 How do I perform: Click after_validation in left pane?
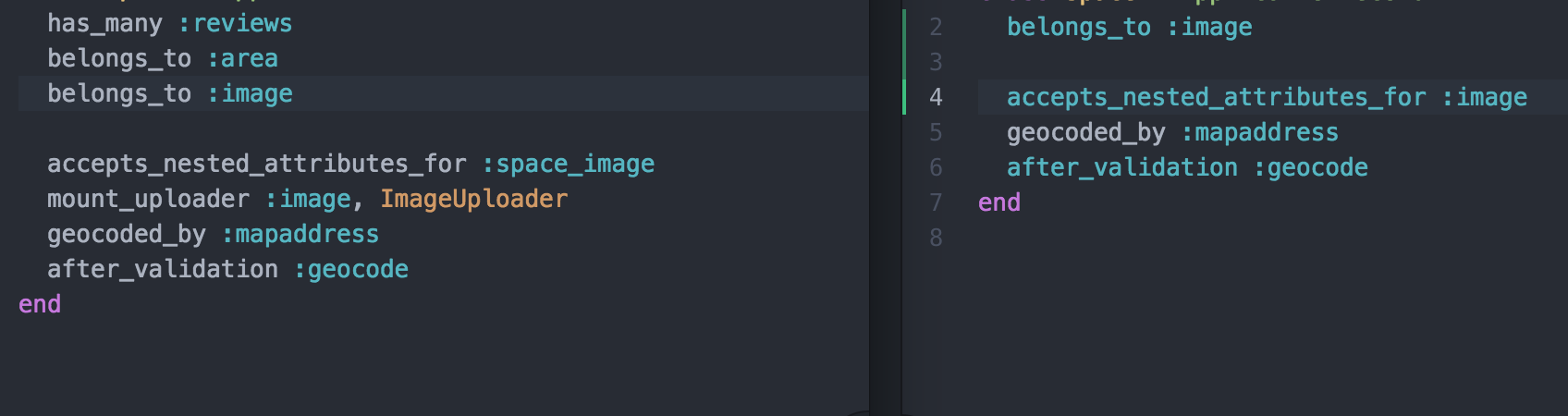(163, 270)
